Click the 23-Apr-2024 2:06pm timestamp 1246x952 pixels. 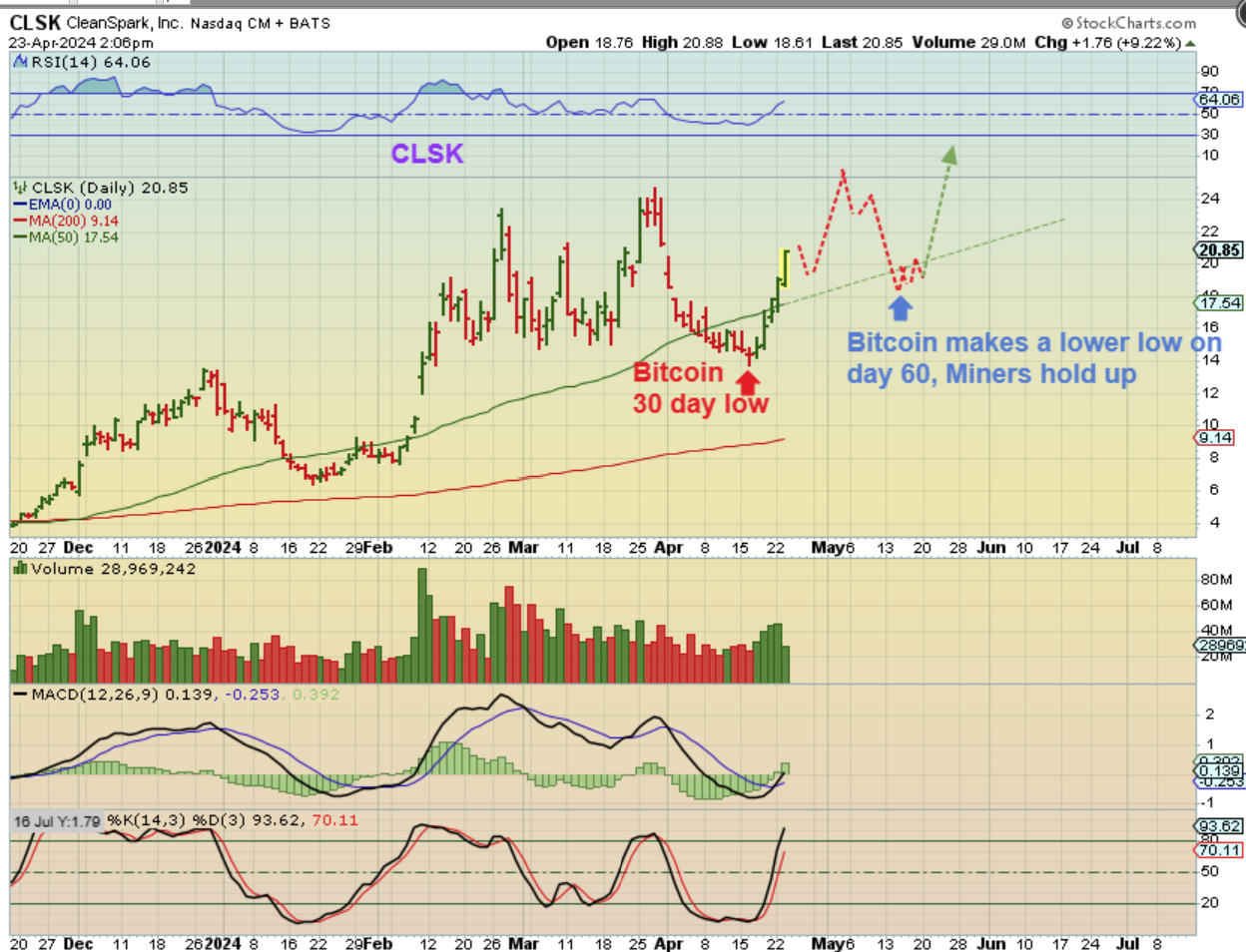click(x=81, y=43)
